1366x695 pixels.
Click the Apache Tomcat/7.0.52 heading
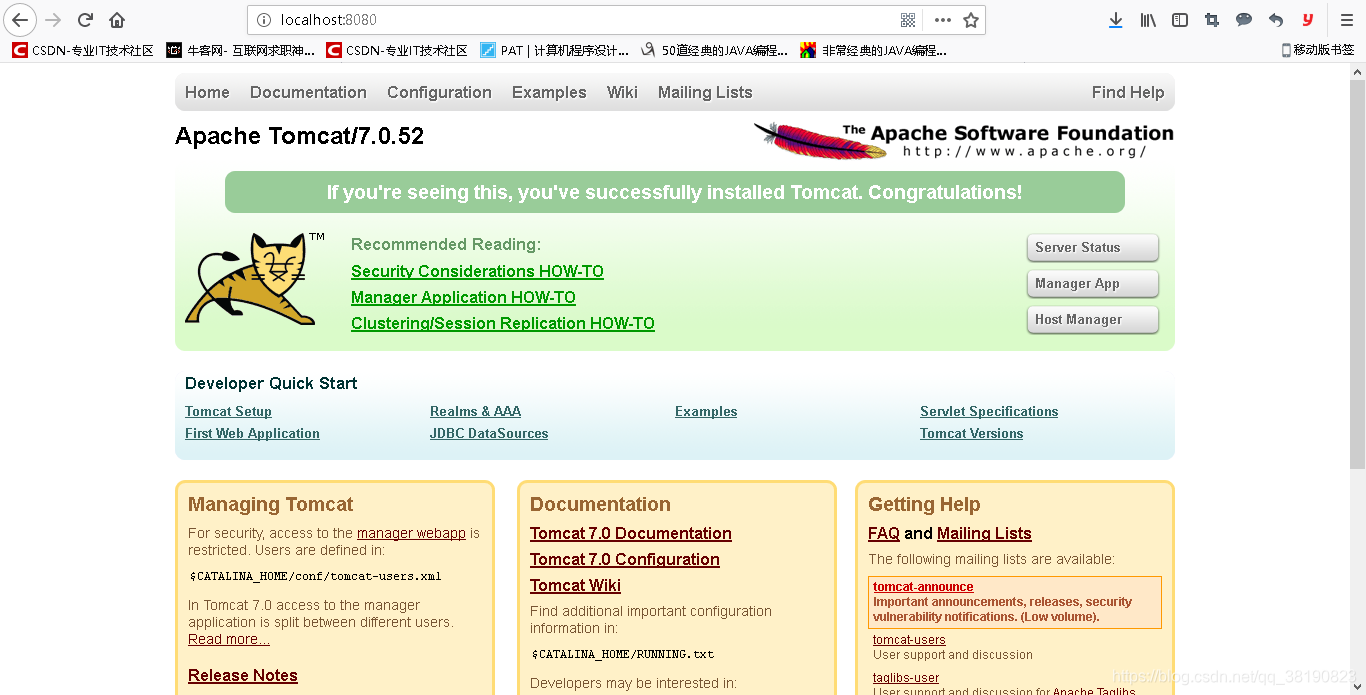pos(299,136)
